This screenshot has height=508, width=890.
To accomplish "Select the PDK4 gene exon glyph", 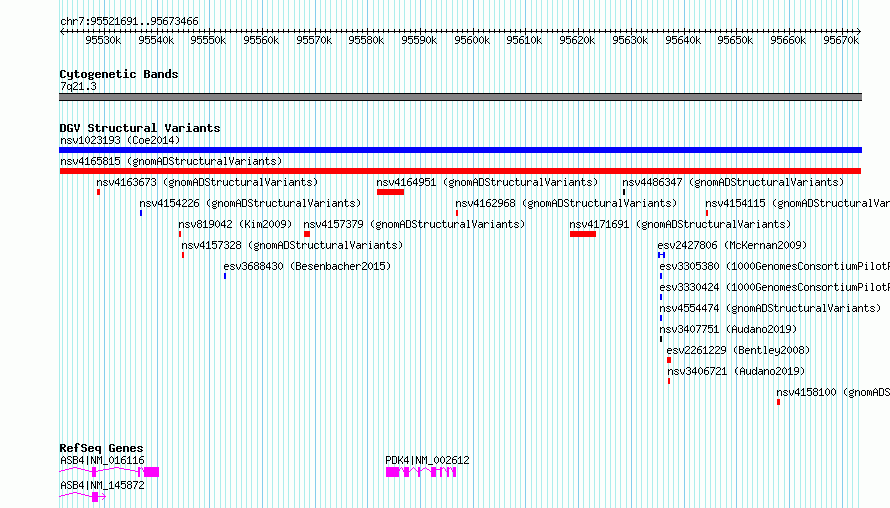I will pyautogui.click(x=421, y=472).
